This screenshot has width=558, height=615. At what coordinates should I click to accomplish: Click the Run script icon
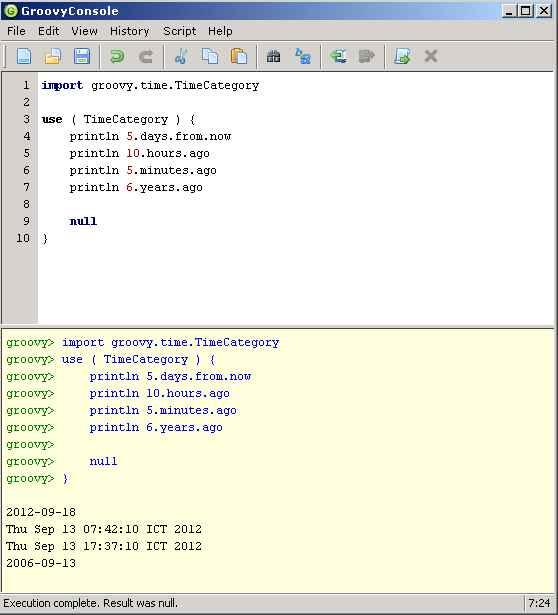pyautogui.click(x=402, y=56)
